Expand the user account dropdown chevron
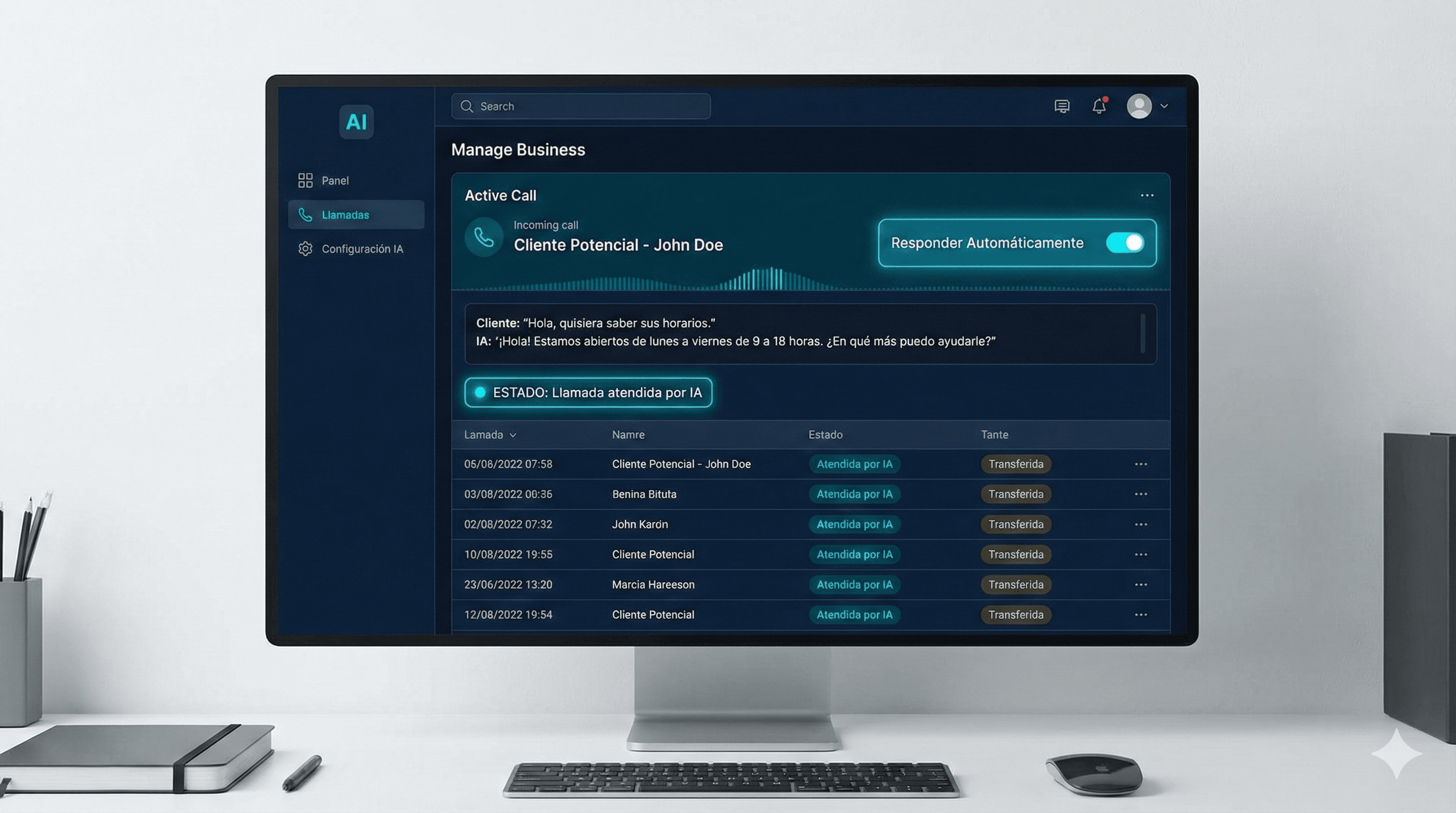 (x=1164, y=106)
